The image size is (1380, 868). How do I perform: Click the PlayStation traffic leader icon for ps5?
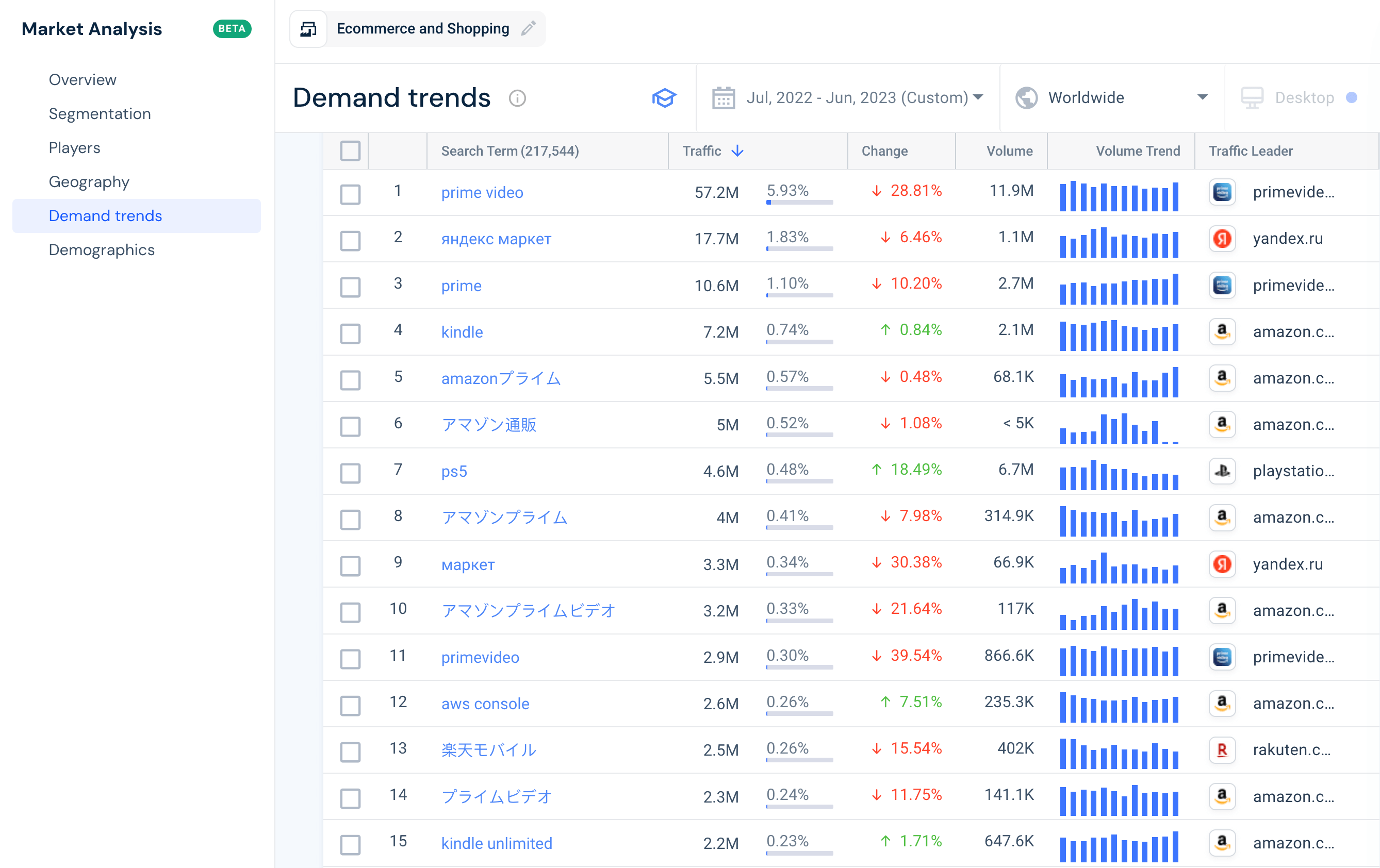tap(1222, 471)
